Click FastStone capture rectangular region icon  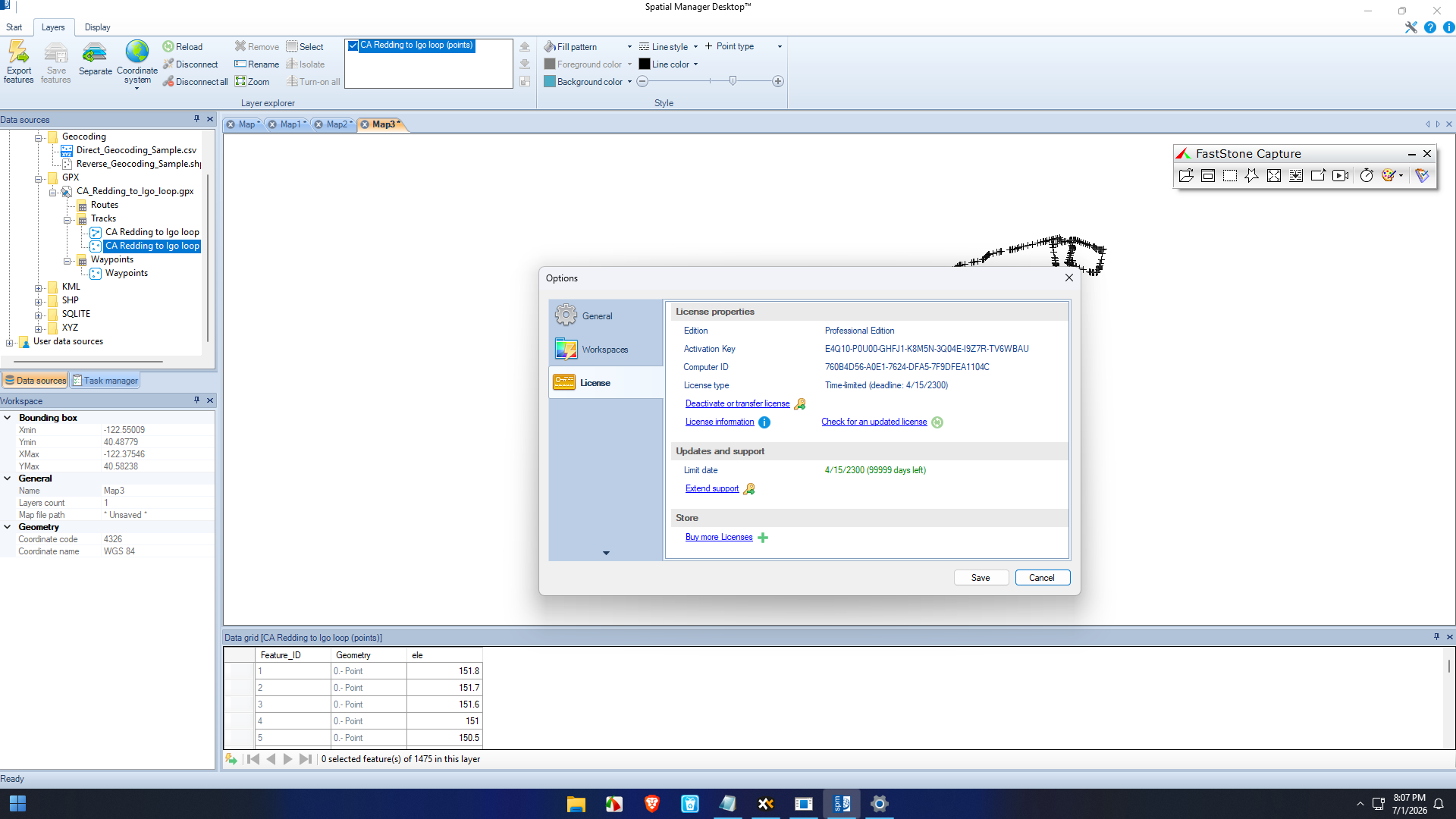(1230, 175)
